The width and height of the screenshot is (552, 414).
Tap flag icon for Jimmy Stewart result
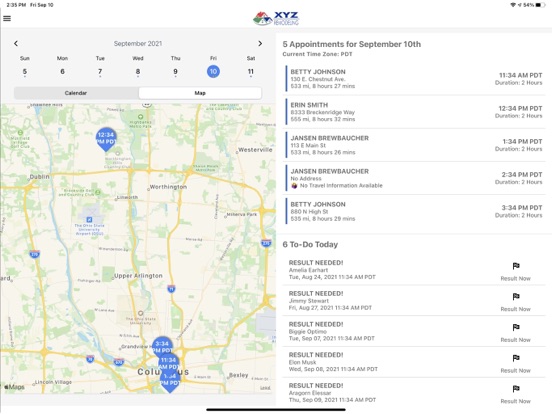pyautogui.click(x=516, y=297)
